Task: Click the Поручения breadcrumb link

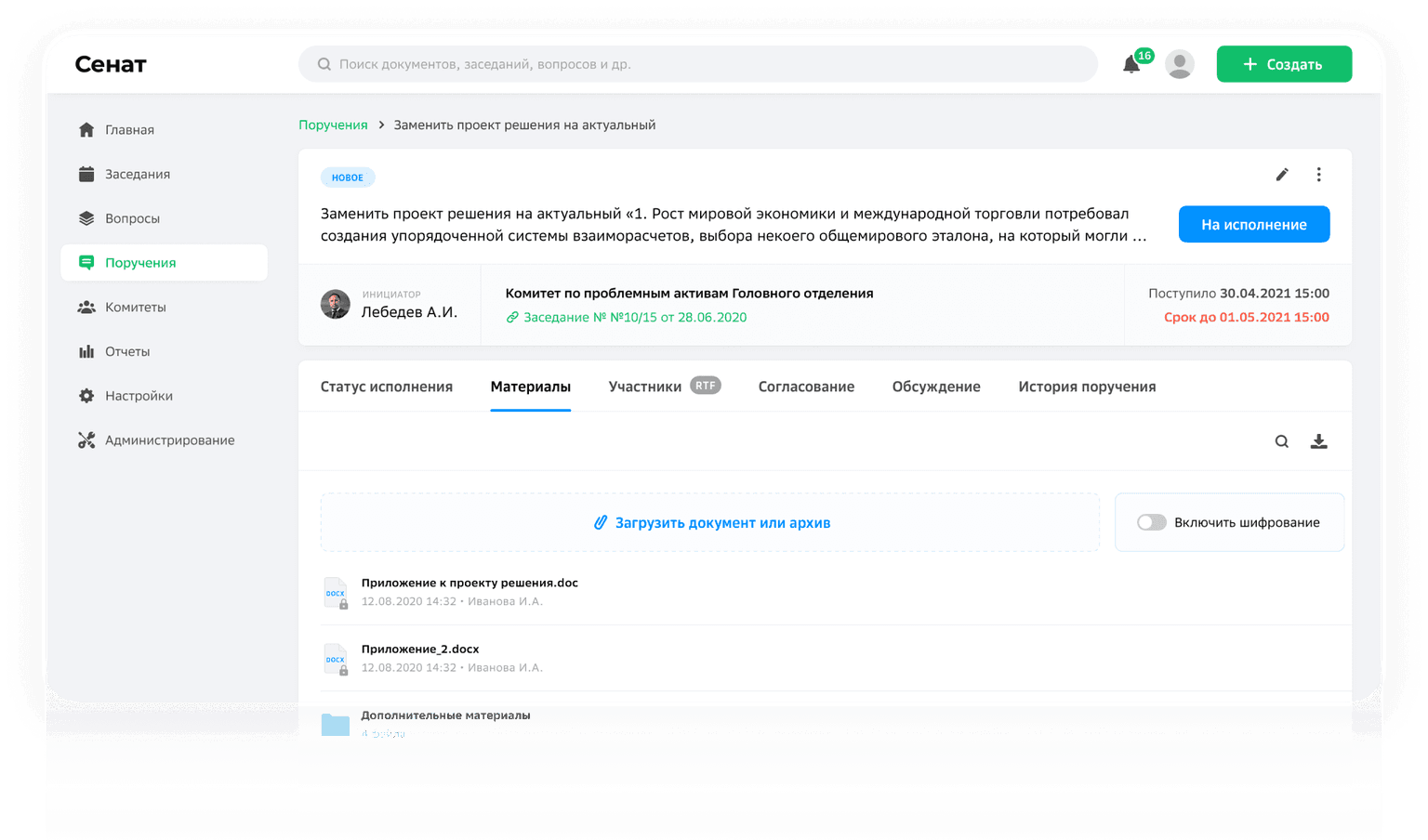Action: click(x=333, y=125)
